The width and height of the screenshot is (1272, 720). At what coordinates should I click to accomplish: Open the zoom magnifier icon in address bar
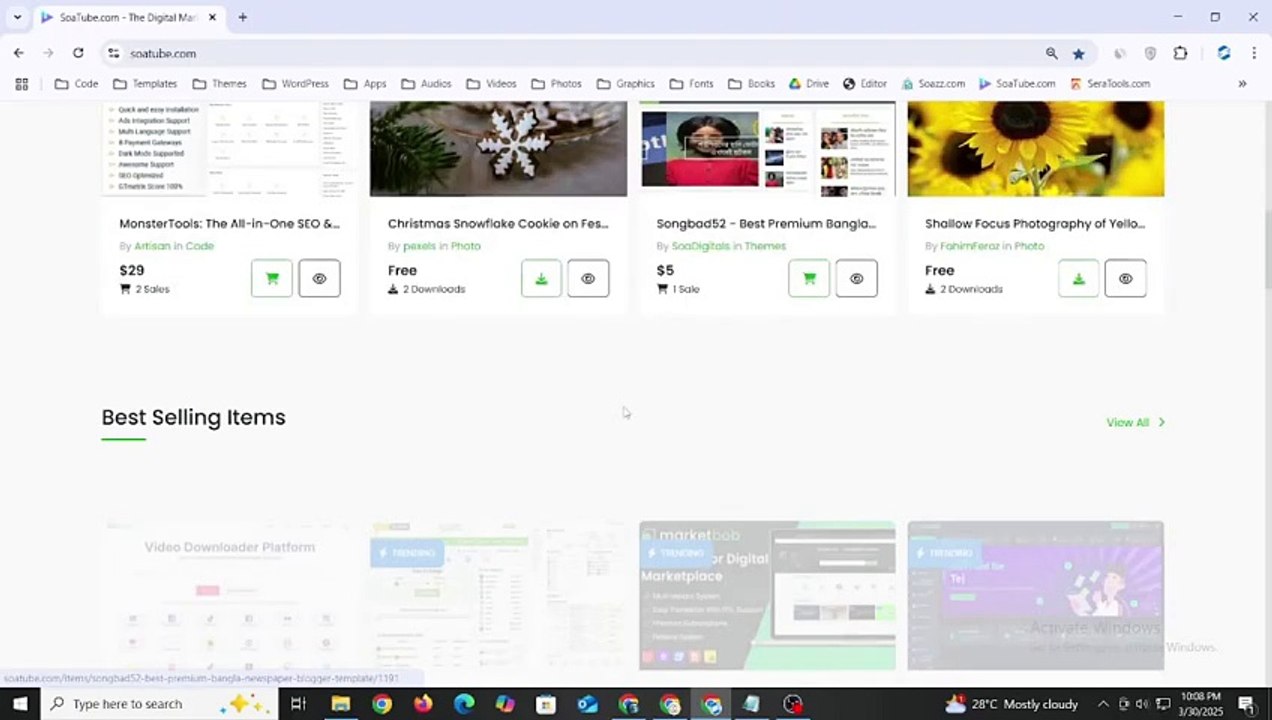[x=1051, y=53]
